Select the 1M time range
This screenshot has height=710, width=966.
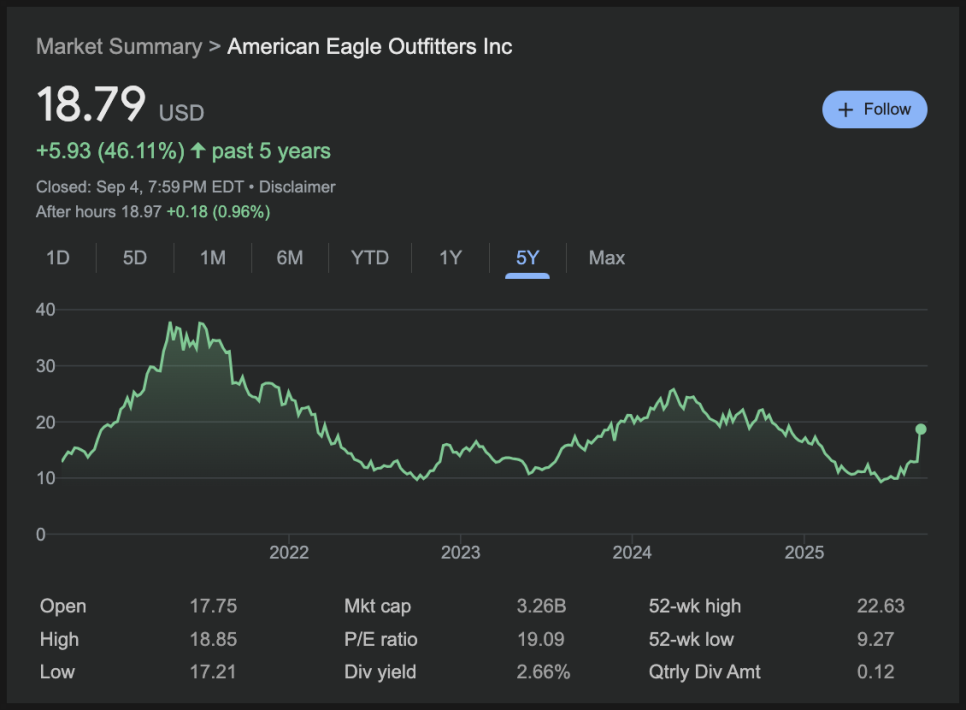[x=213, y=258]
